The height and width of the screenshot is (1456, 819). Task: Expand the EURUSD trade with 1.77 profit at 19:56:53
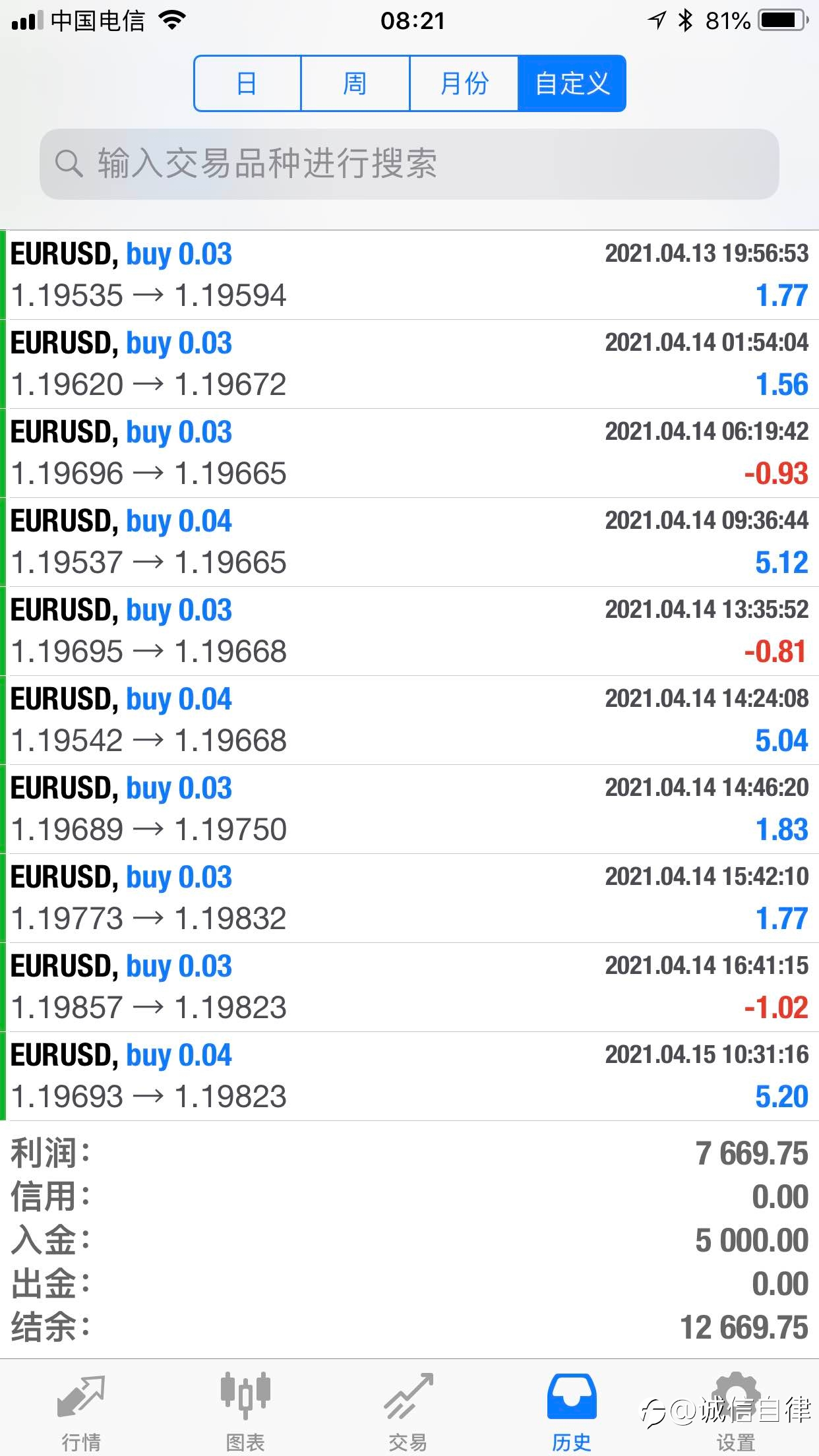point(409,275)
